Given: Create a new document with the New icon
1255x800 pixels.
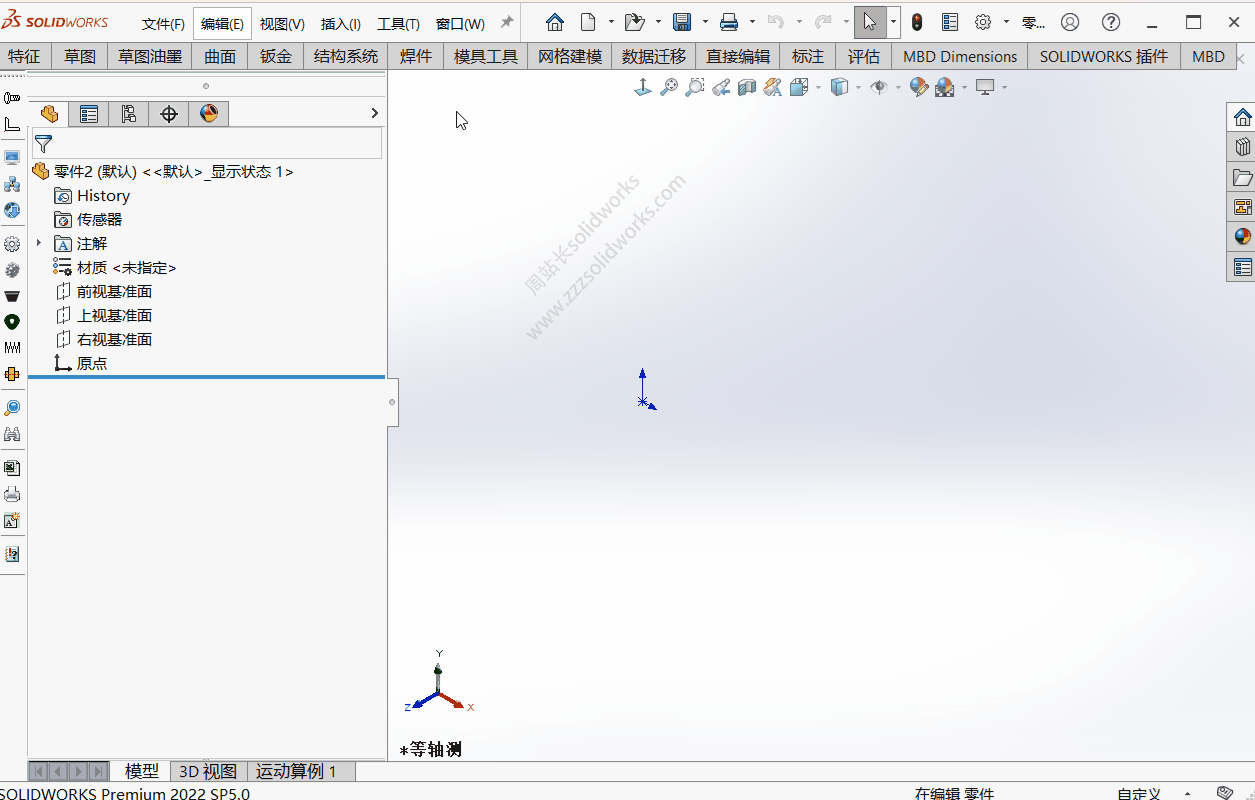Looking at the screenshot, I should click(x=589, y=22).
